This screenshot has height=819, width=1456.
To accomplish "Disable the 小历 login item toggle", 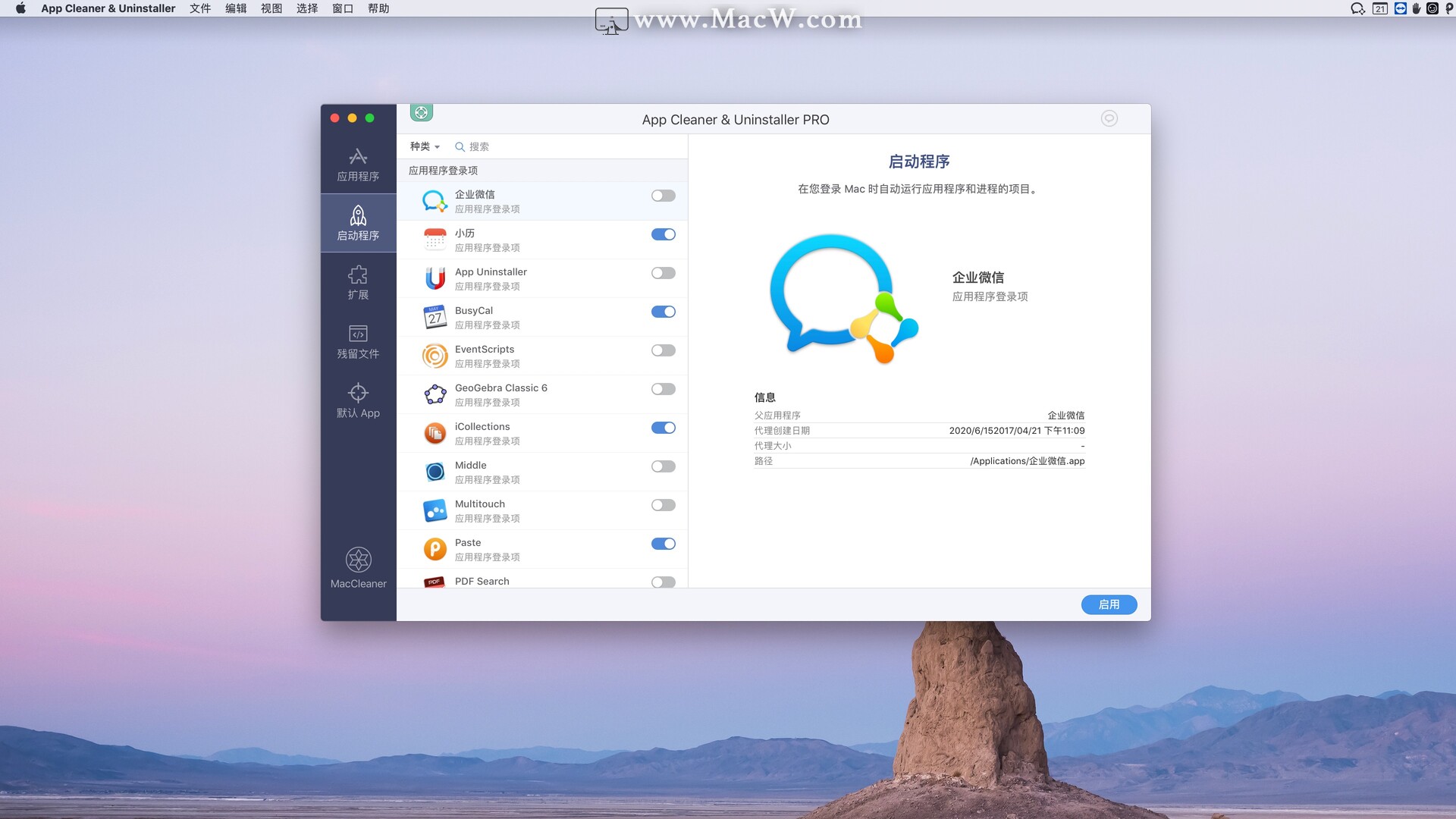I will pos(663,234).
